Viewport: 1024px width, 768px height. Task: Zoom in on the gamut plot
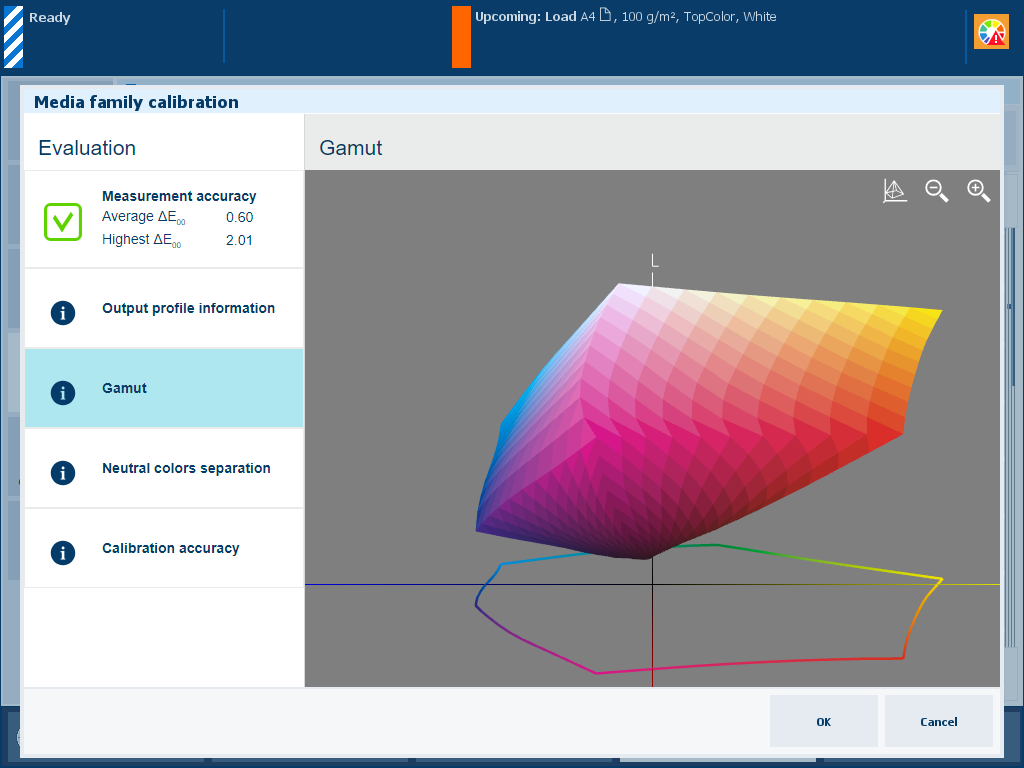(x=978, y=191)
